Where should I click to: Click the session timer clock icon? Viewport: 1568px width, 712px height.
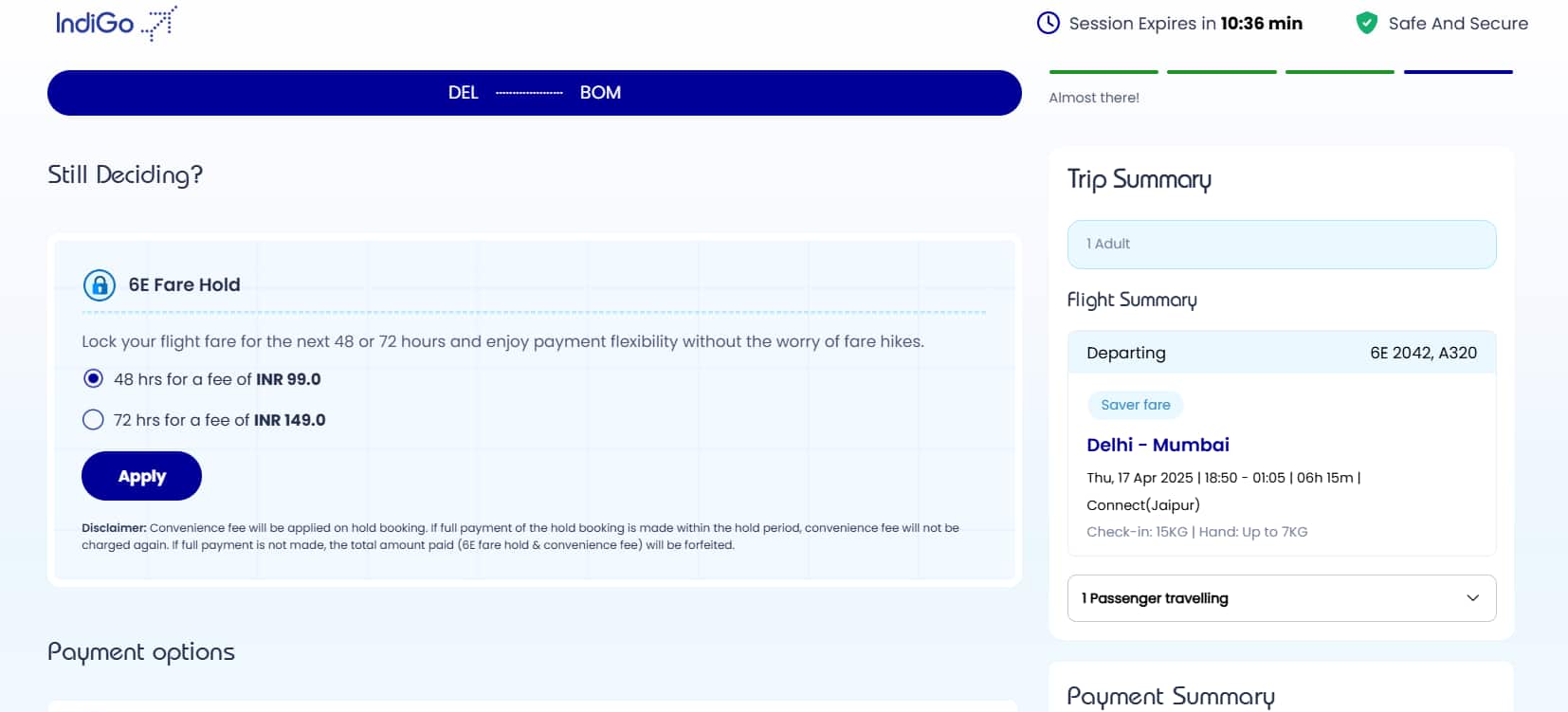coord(1048,23)
